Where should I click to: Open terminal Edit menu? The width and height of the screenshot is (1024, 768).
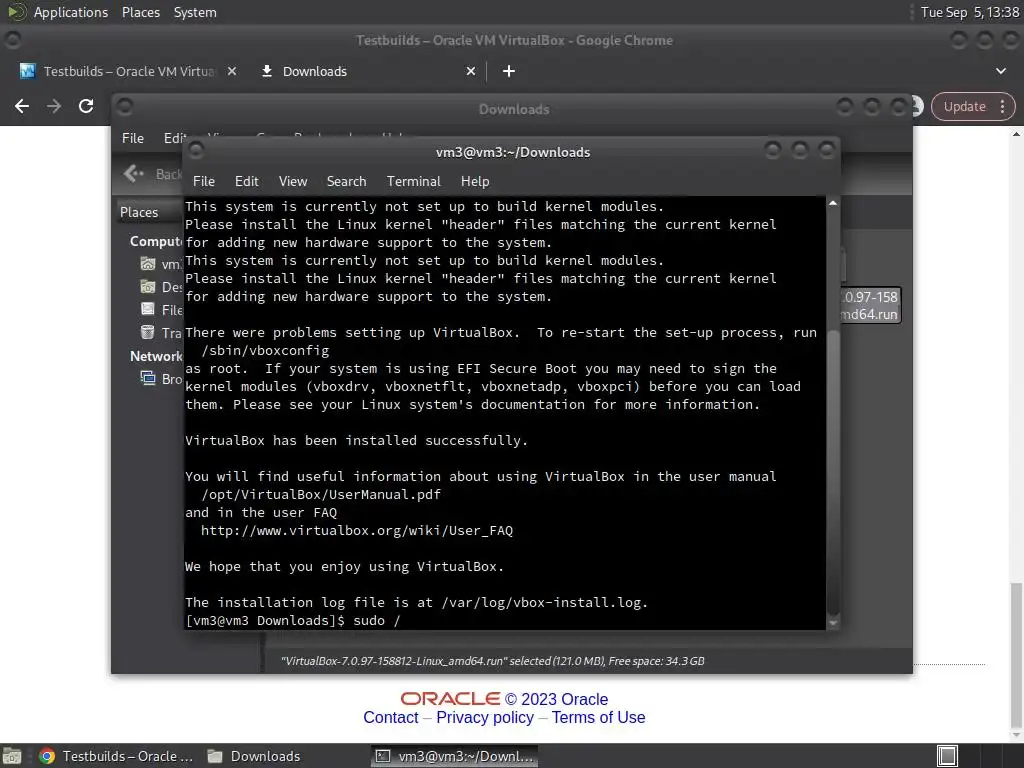(246, 182)
